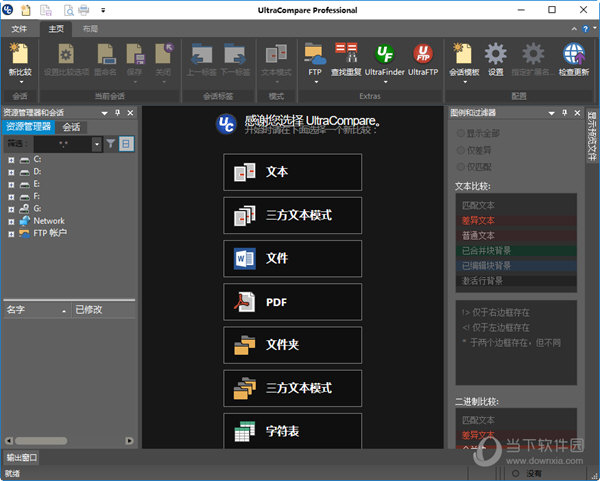The width and height of the screenshot is (600, 481).
Task: Click the filter funnel icon in explorer
Action: click(111, 144)
